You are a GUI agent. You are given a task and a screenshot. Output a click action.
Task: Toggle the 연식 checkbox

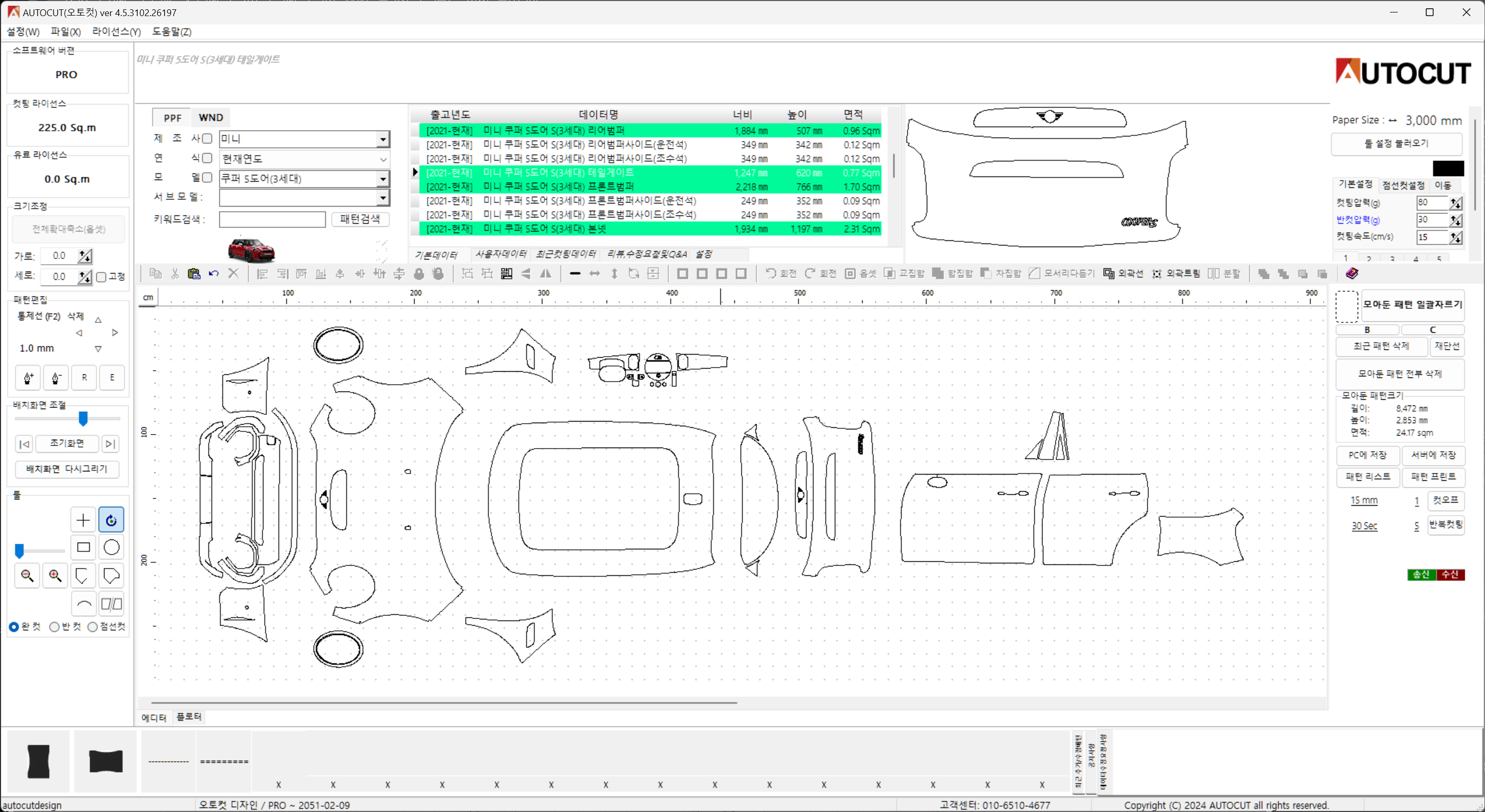[x=208, y=158]
